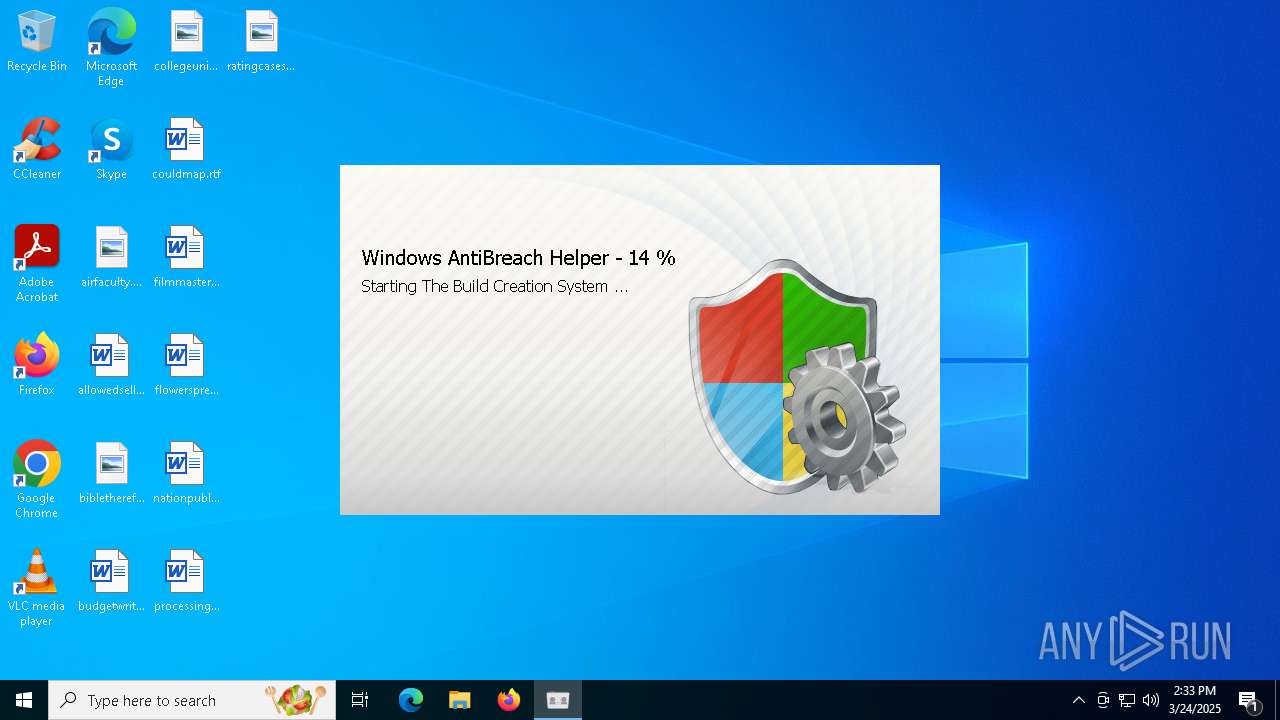Open the Adobe Acrobat desktop shortcut
Viewport: 1280px width, 720px height.
coord(37,264)
